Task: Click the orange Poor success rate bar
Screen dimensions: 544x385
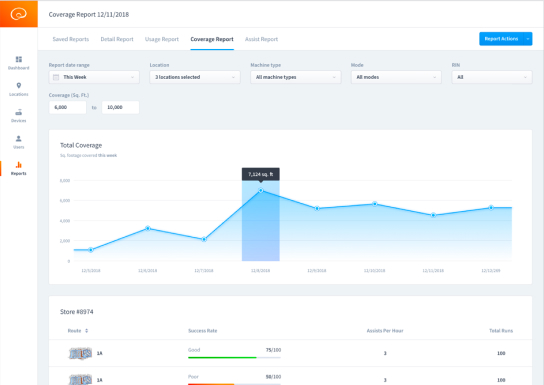Action: click(x=211, y=384)
